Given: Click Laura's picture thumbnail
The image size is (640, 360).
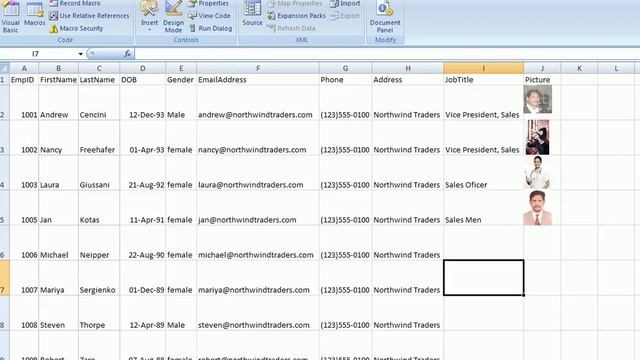Looking at the screenshot, I should point(537,172).
